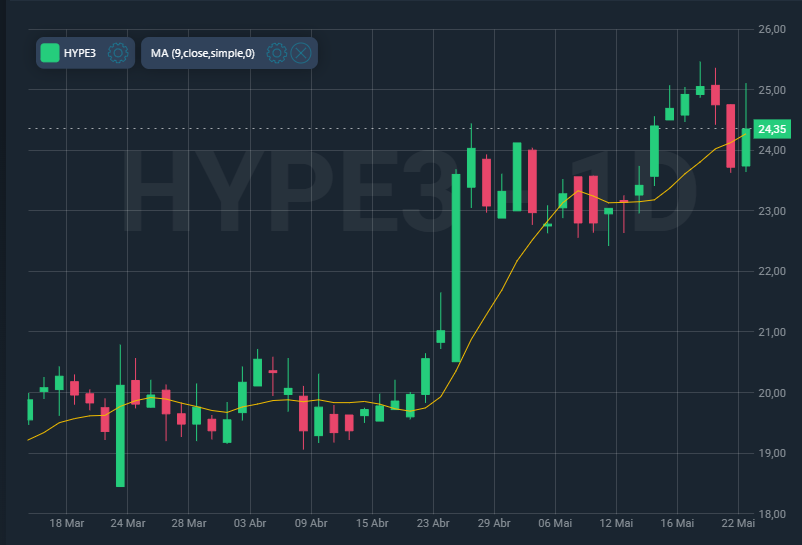Click the 24 Mar date label
This screenshot has height=545, width=802.
pos(128,523)
